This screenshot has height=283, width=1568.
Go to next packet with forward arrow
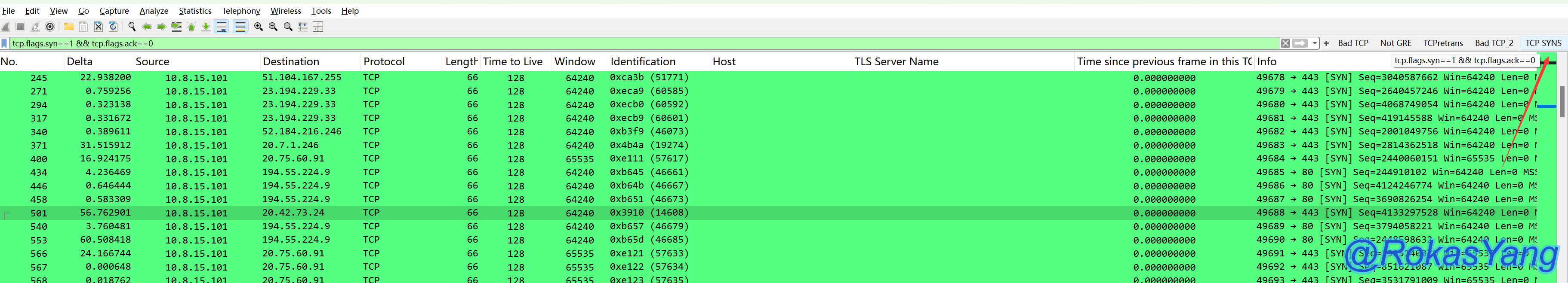pyautogui.click(x=161, y=27)
